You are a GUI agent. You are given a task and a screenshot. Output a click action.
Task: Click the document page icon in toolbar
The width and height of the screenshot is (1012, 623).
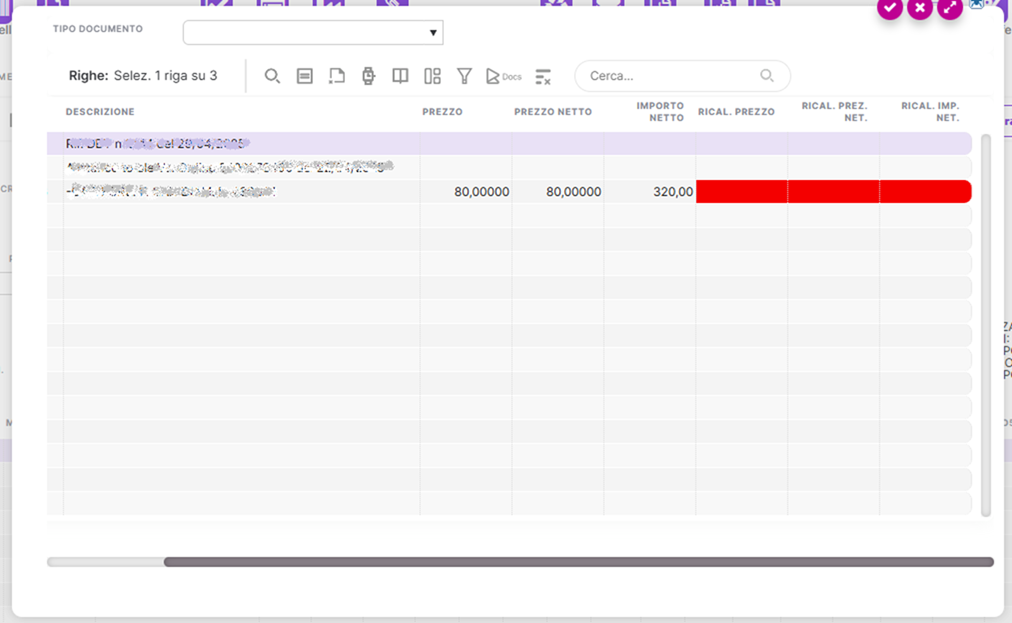click(337, 76)
